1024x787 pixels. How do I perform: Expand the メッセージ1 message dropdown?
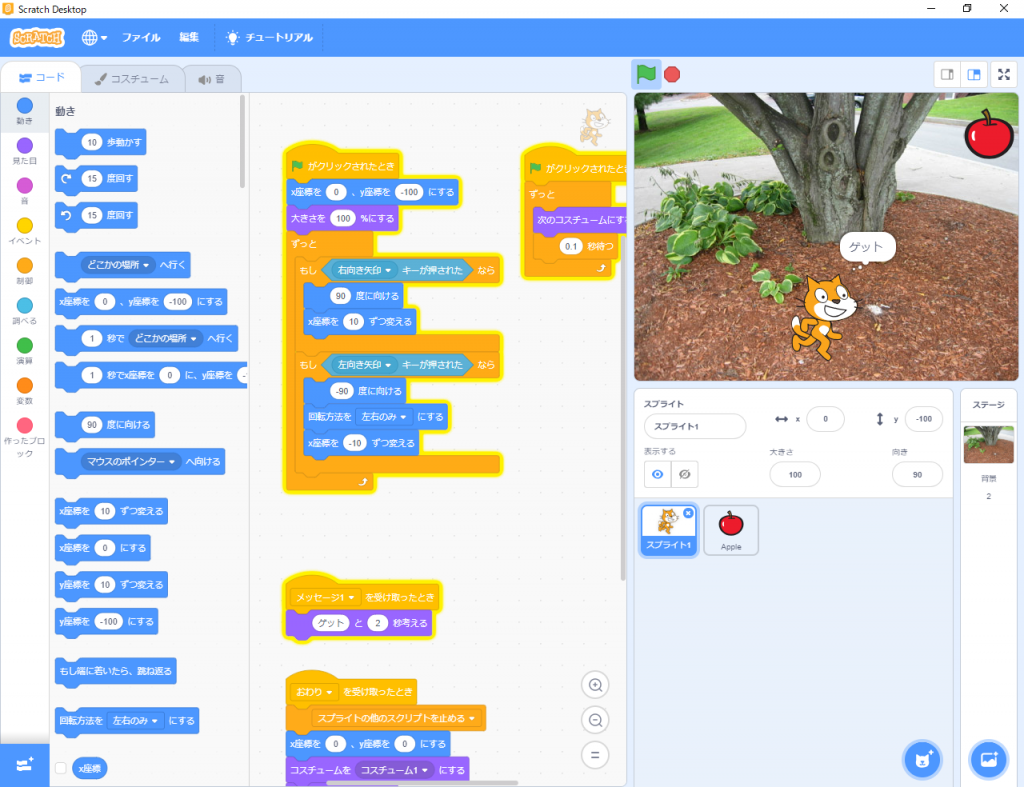pyautogui.click(x=354, y=597)
